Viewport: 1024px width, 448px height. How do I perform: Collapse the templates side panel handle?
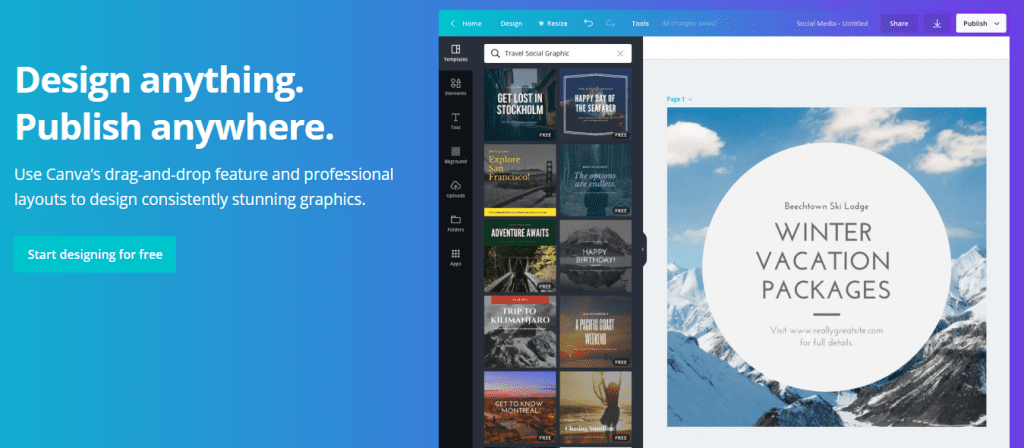tap(644, 249)
